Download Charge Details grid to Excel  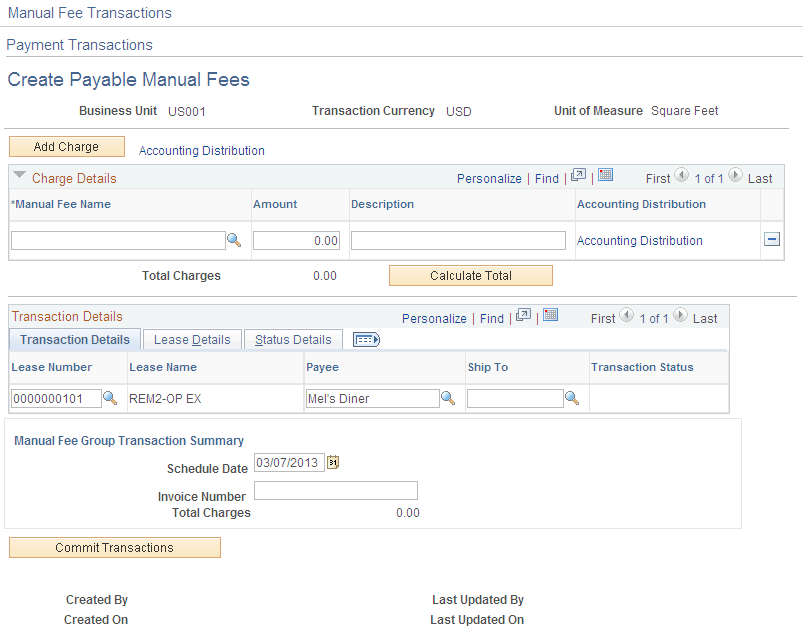coord(606,176)
